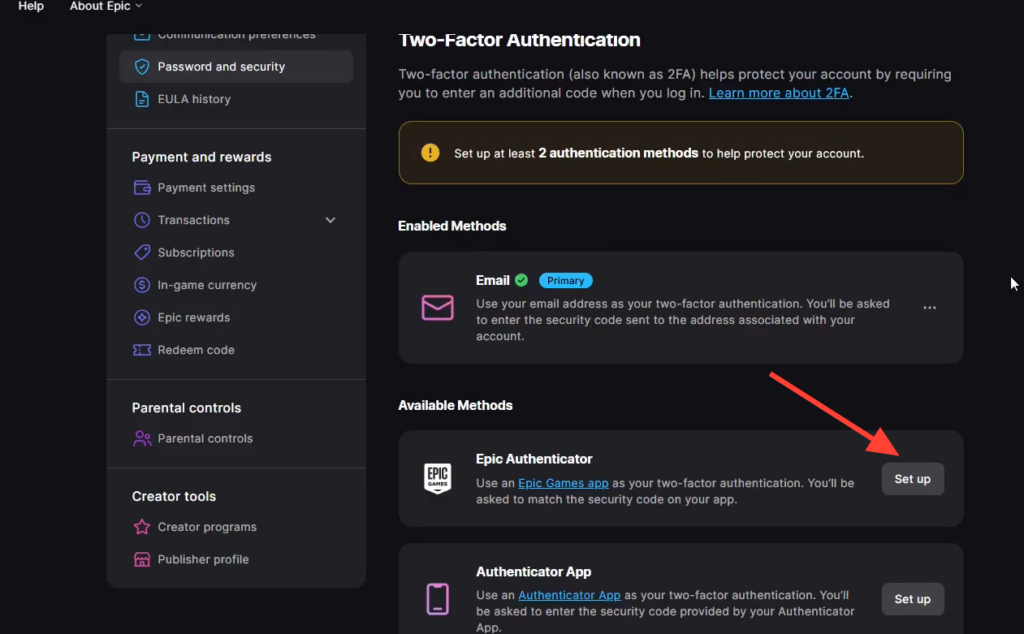This screenshot has height=634, width=1024.
Task: Open the Authenticator App hyperlink
Action: click(x=569, y=595)
